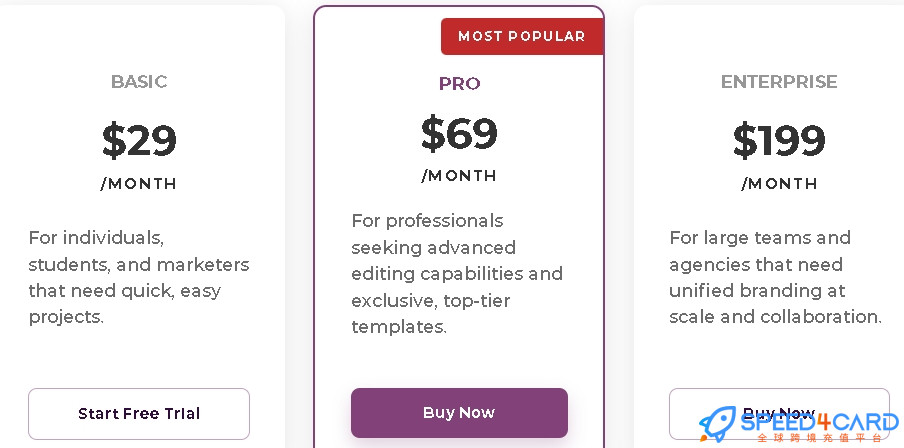Click the Speed4Card rocket logo icon
The height and width of the screenshot is (448, 904).
717,424
